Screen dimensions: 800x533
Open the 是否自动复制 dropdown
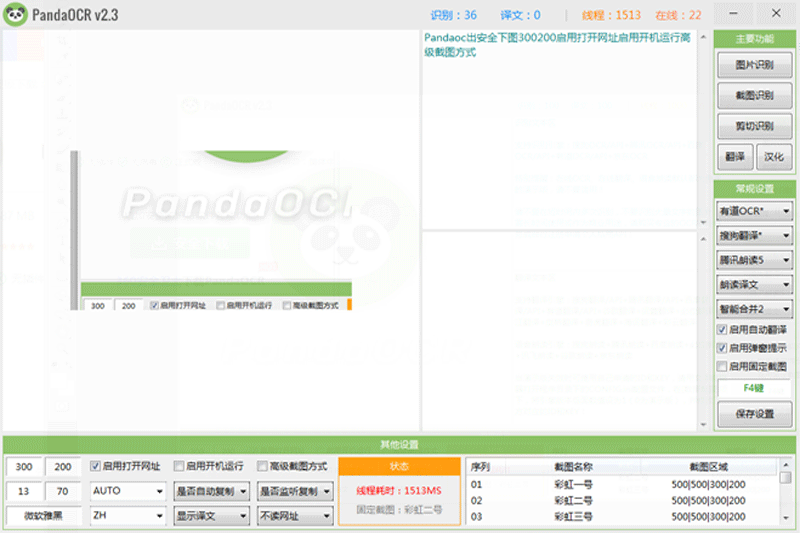(211, 492)
